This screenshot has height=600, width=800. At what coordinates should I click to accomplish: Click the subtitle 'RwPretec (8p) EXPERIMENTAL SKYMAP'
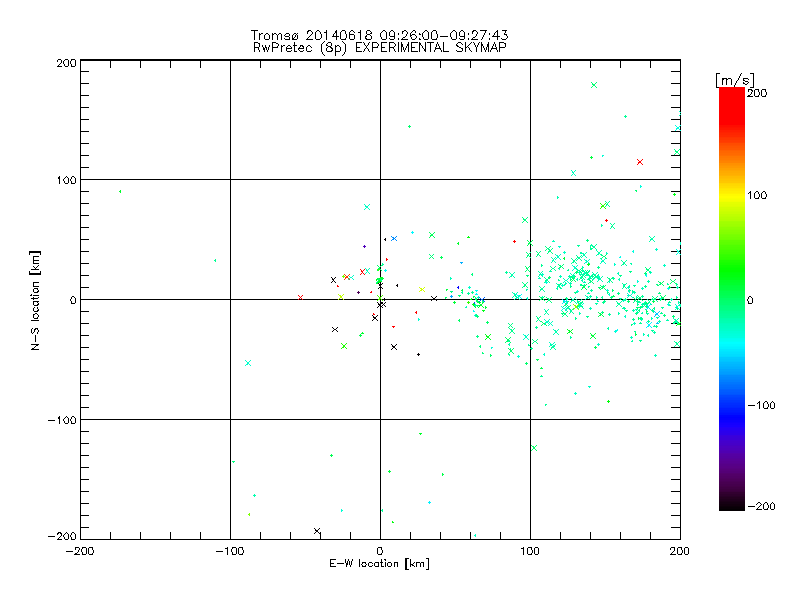[379, 48]
